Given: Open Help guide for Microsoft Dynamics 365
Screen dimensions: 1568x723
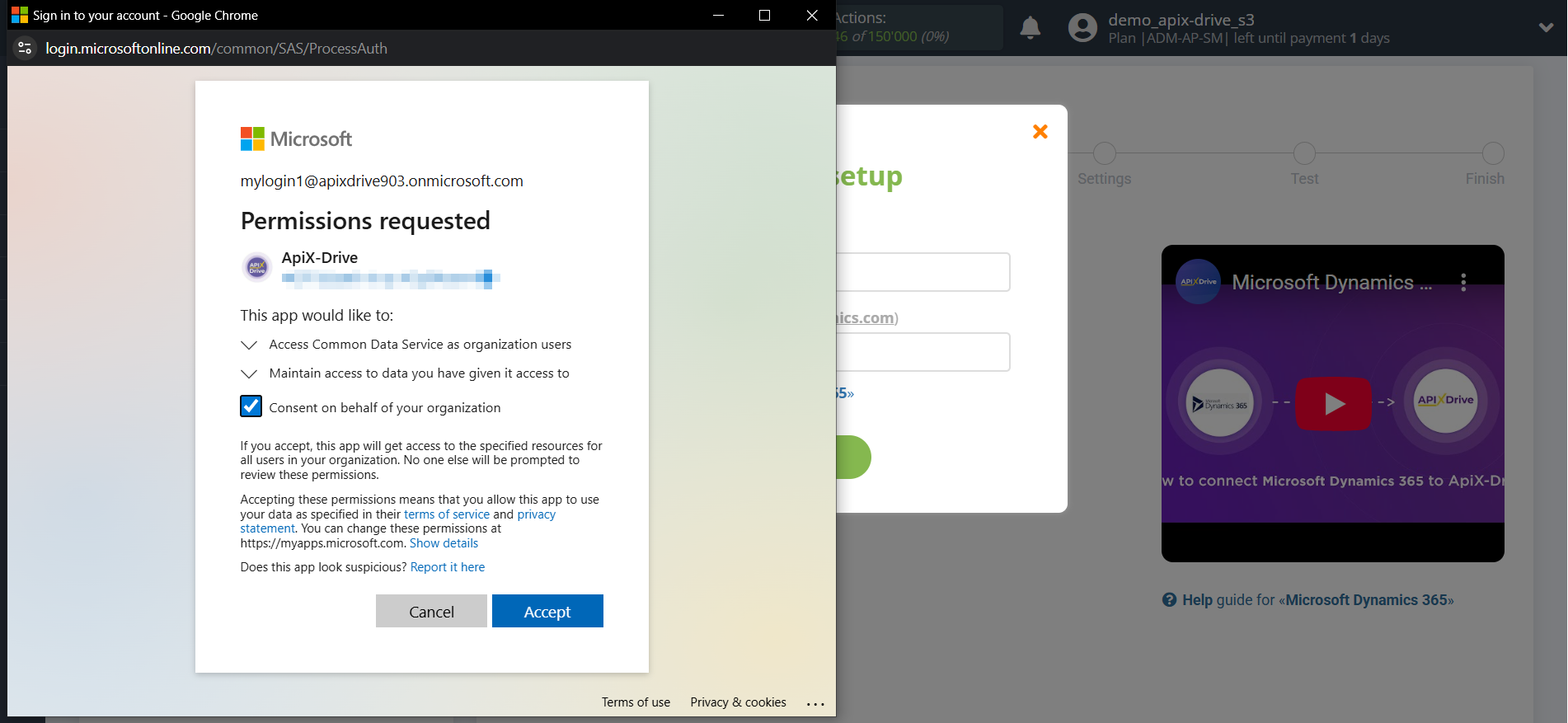Looking at the screenshot, I should (x=1317, y=600).
